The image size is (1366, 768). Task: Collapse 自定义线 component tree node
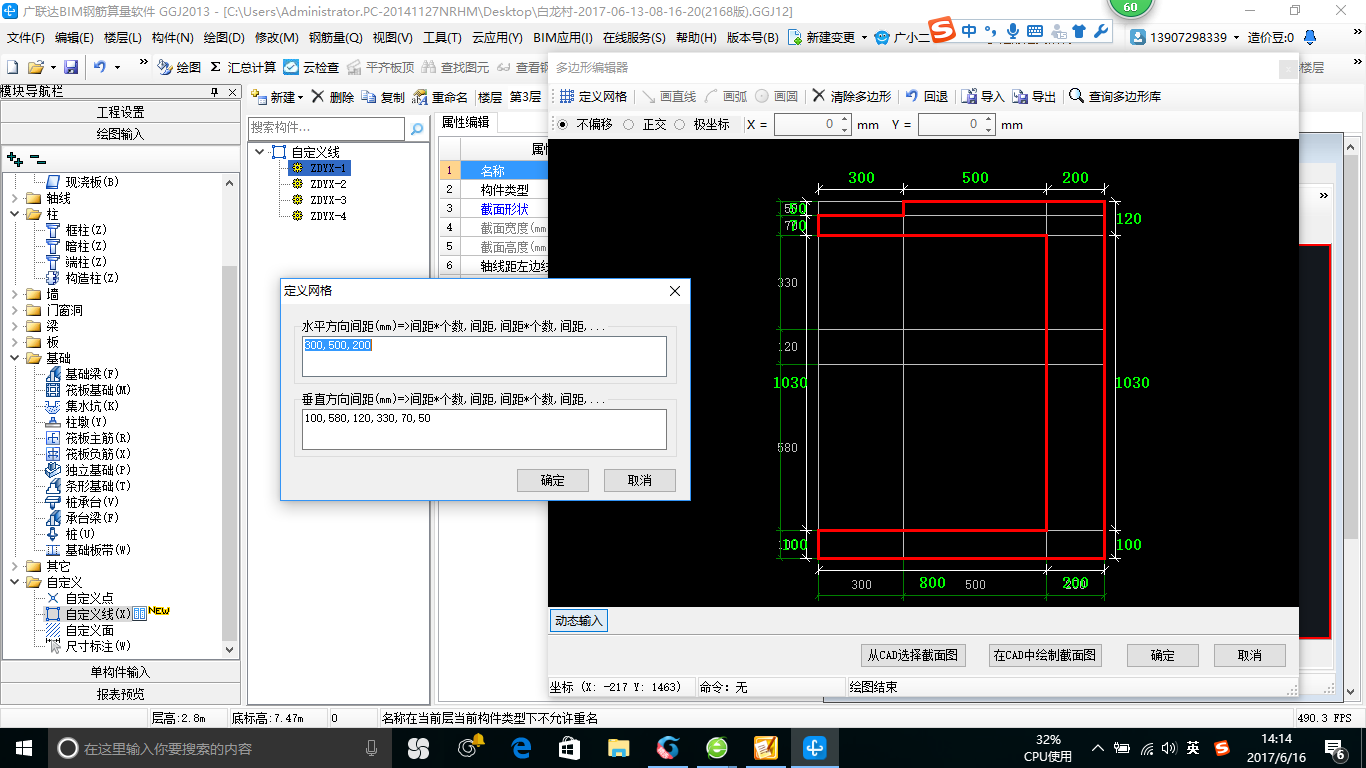(x=261, y=152)
